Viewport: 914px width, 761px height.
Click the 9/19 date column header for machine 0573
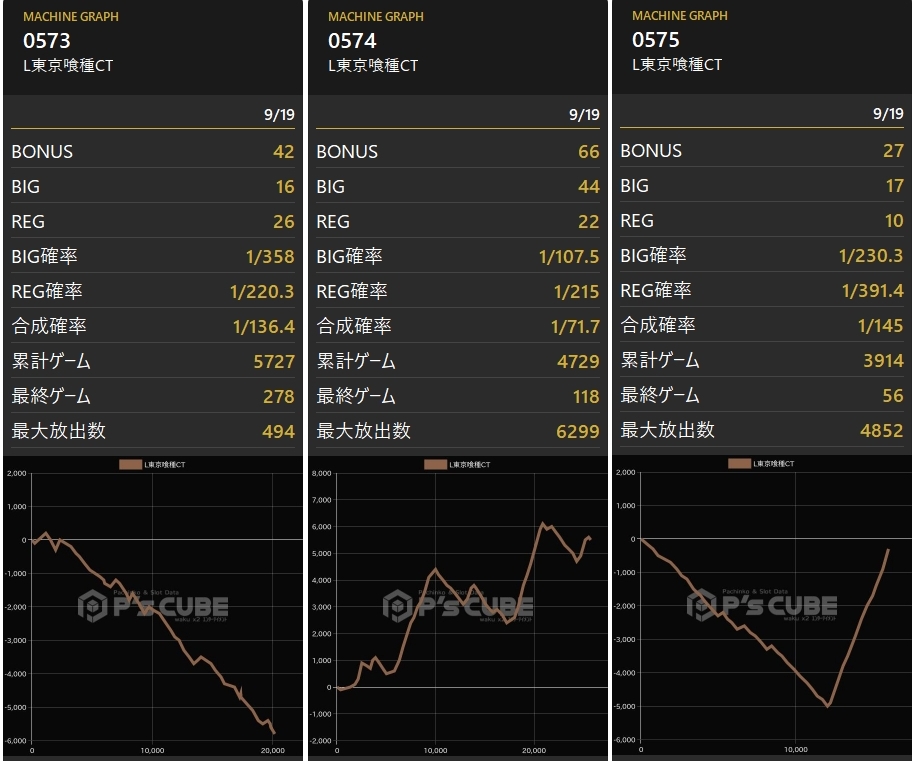(x=279, y=114)
